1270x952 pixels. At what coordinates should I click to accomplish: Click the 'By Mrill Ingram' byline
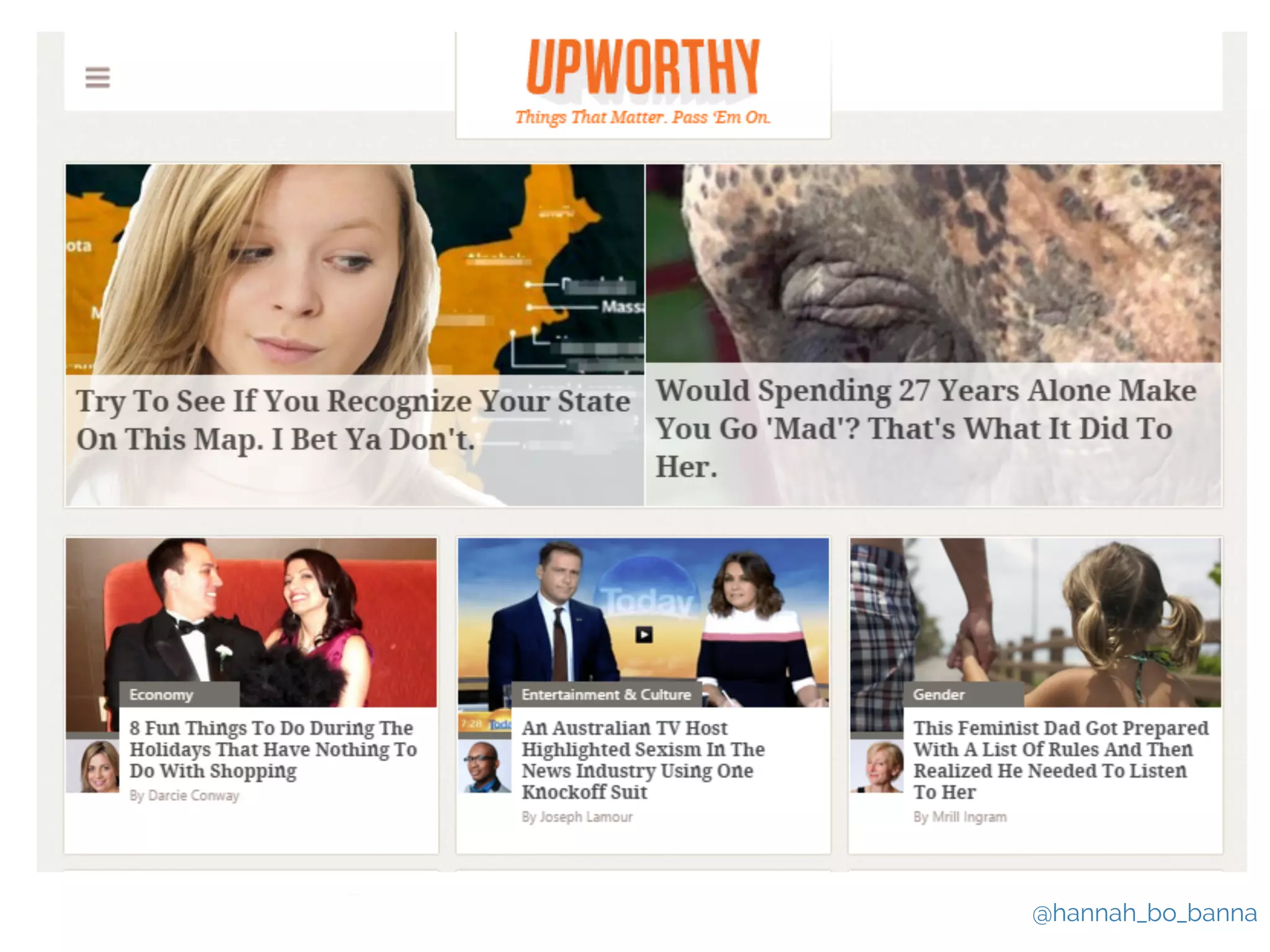click(x=959, y=817)
